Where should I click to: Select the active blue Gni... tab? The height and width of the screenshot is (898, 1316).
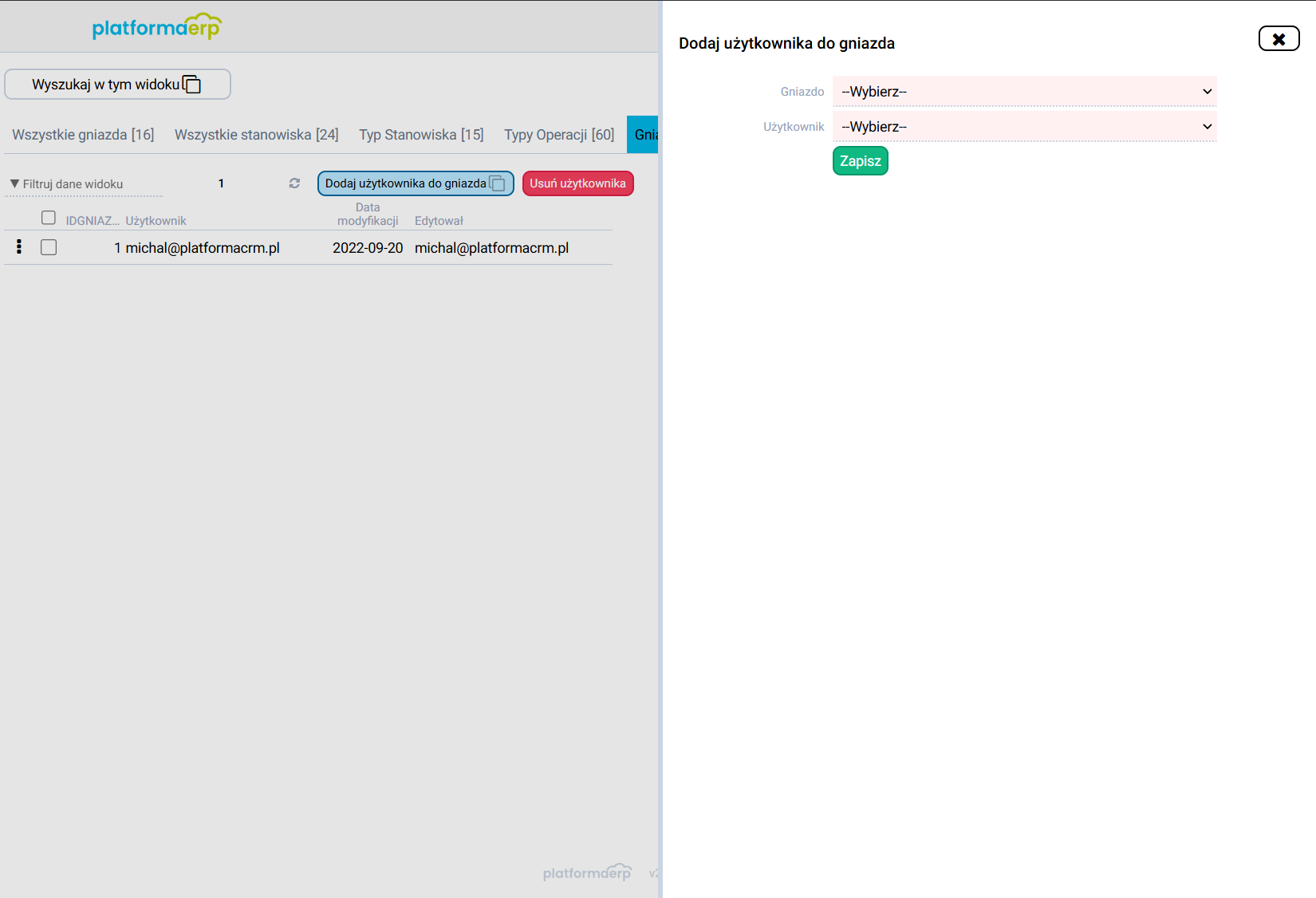643,135
